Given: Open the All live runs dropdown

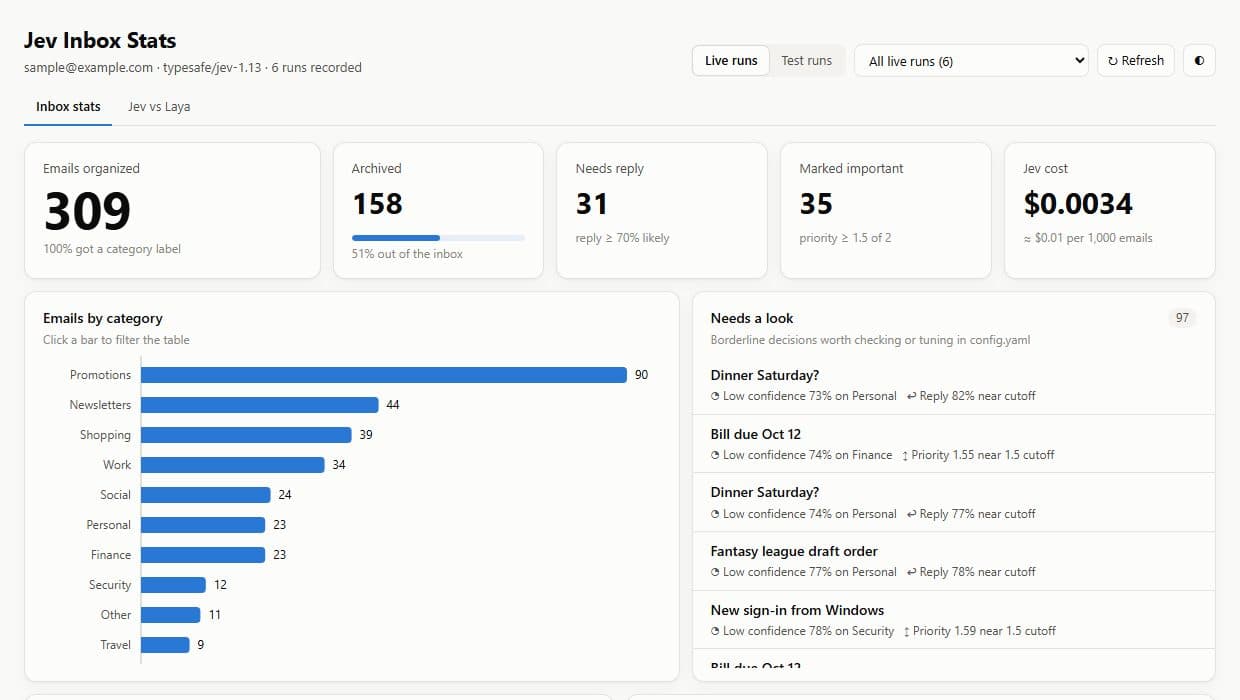Looking at the screenshot, I should tap(971, 60).
